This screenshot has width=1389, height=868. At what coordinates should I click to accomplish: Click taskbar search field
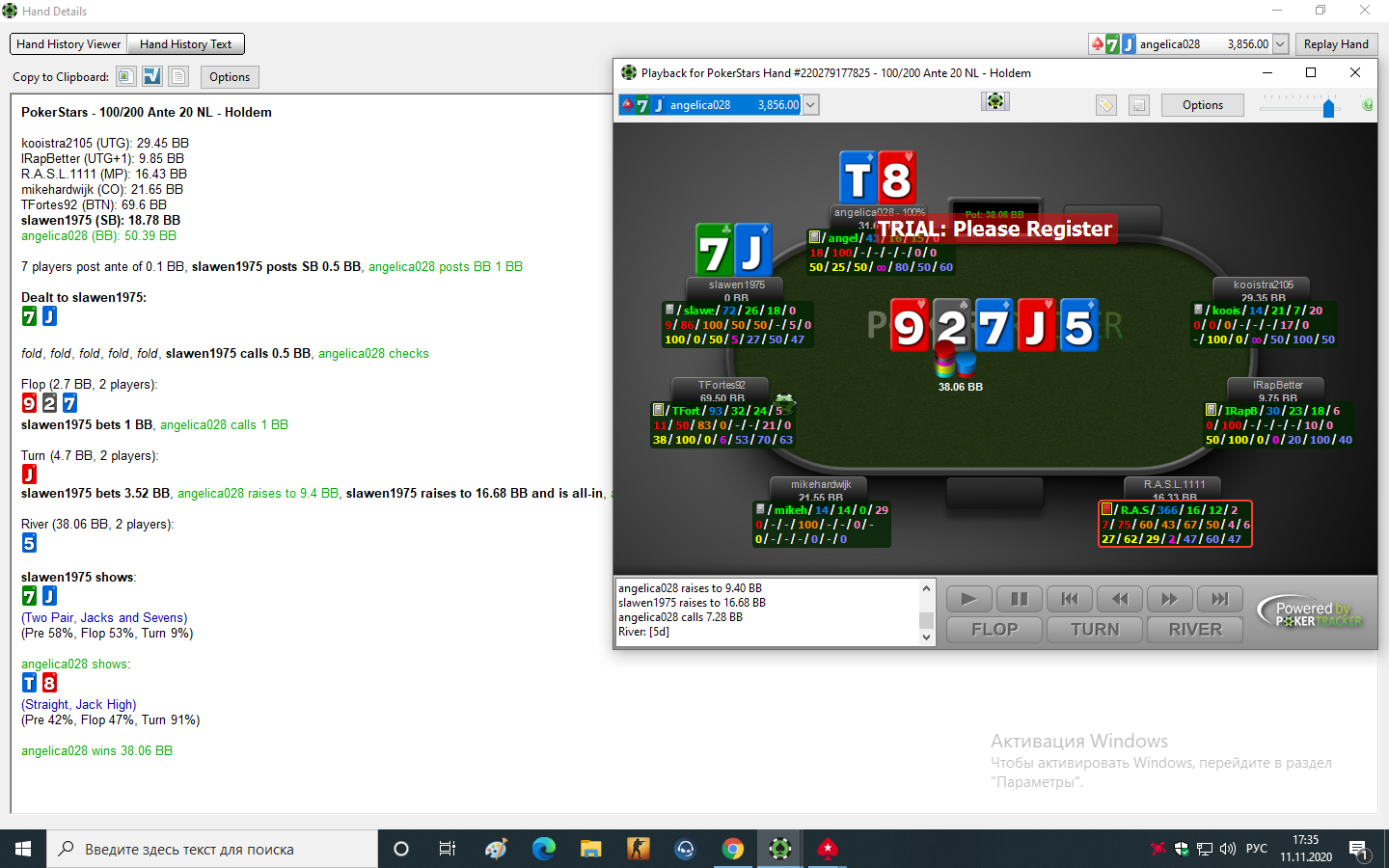pos(212,849)
